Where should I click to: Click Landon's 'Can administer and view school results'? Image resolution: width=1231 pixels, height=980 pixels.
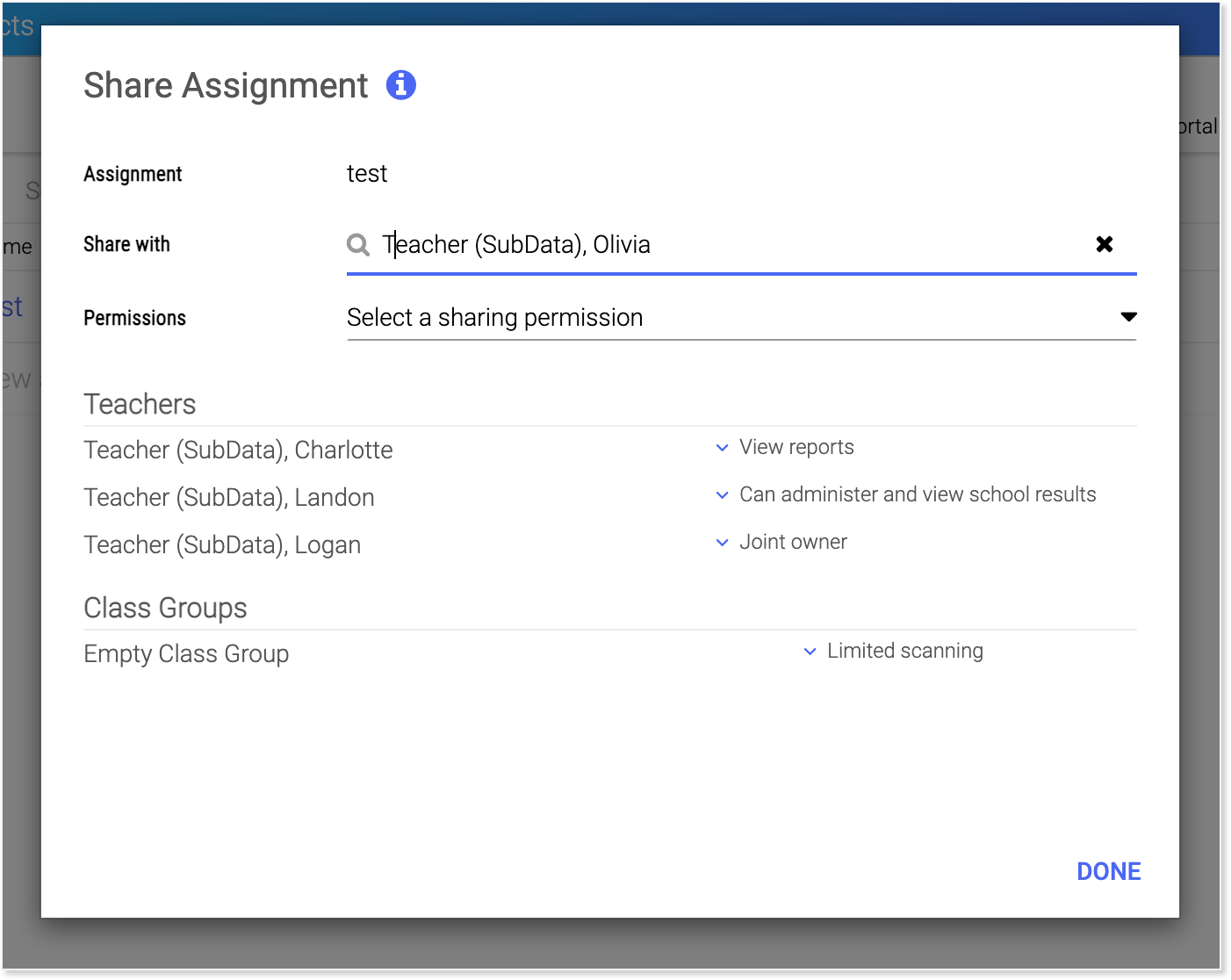[918, 495]
